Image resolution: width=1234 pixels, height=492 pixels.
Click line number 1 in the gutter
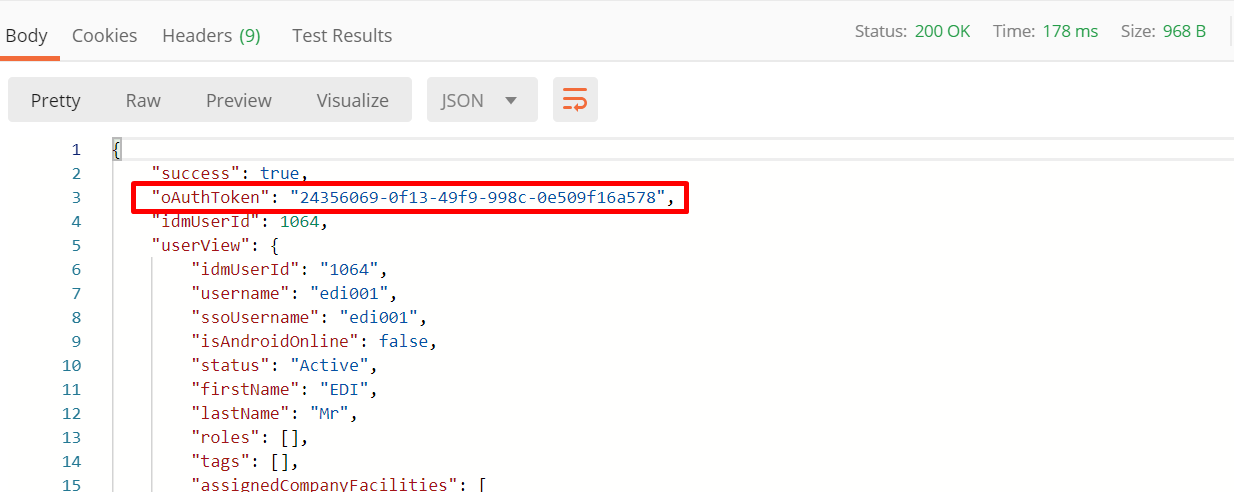(x=76, y=150)
